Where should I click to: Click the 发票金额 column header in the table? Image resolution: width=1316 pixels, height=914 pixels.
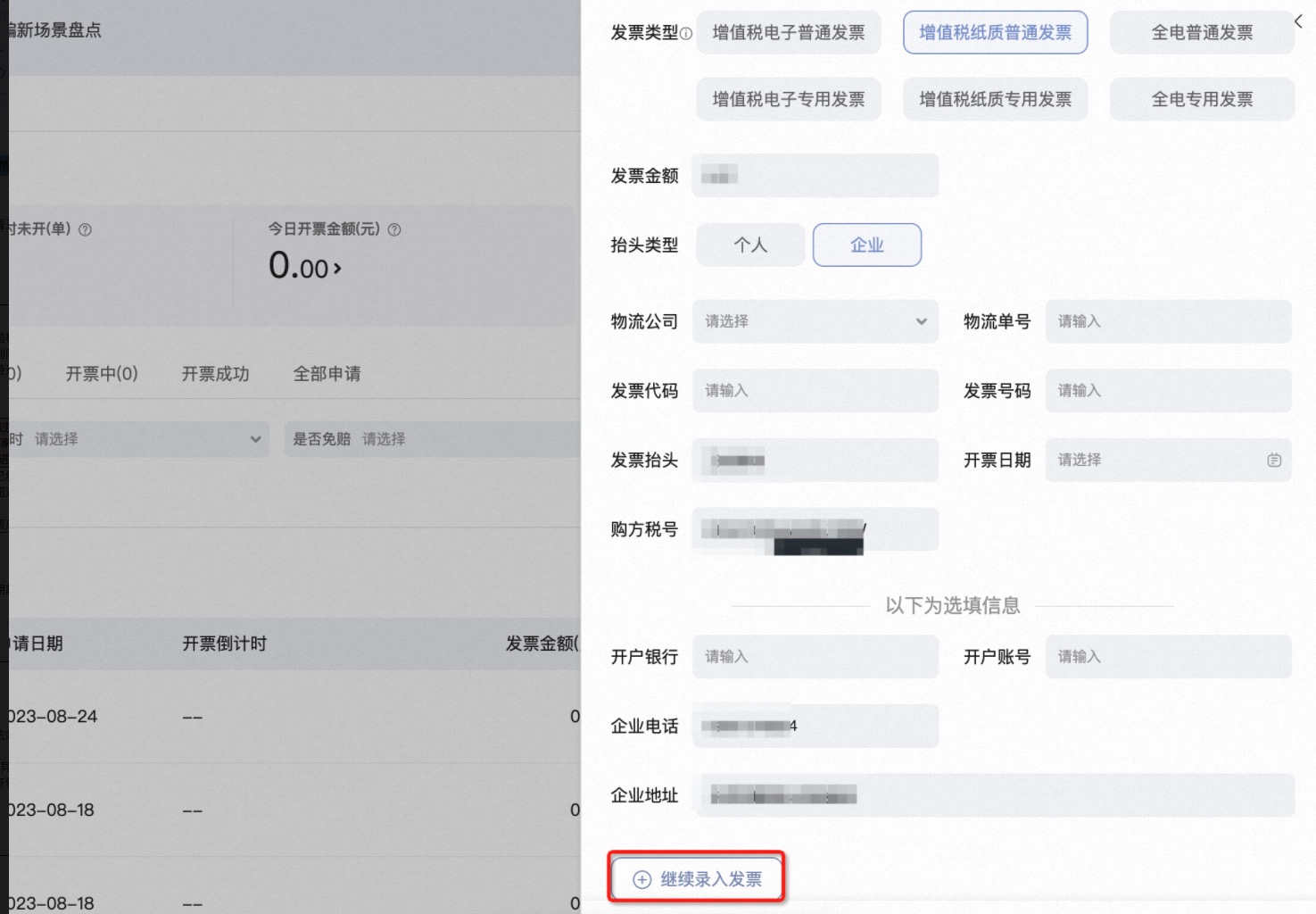coord(542,644)
